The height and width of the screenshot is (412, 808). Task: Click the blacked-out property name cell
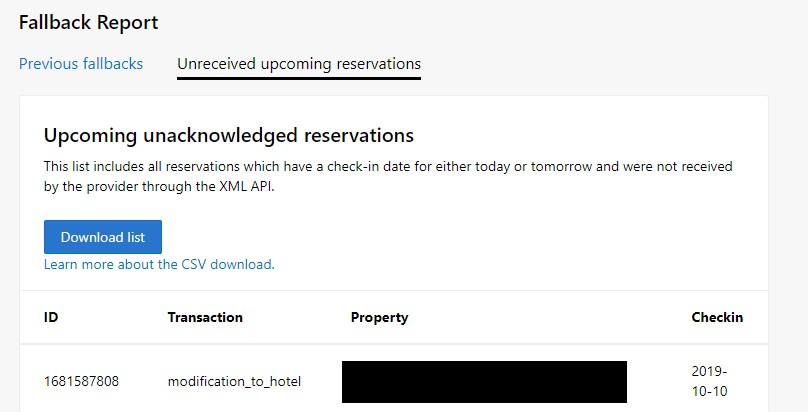point(484,382)
